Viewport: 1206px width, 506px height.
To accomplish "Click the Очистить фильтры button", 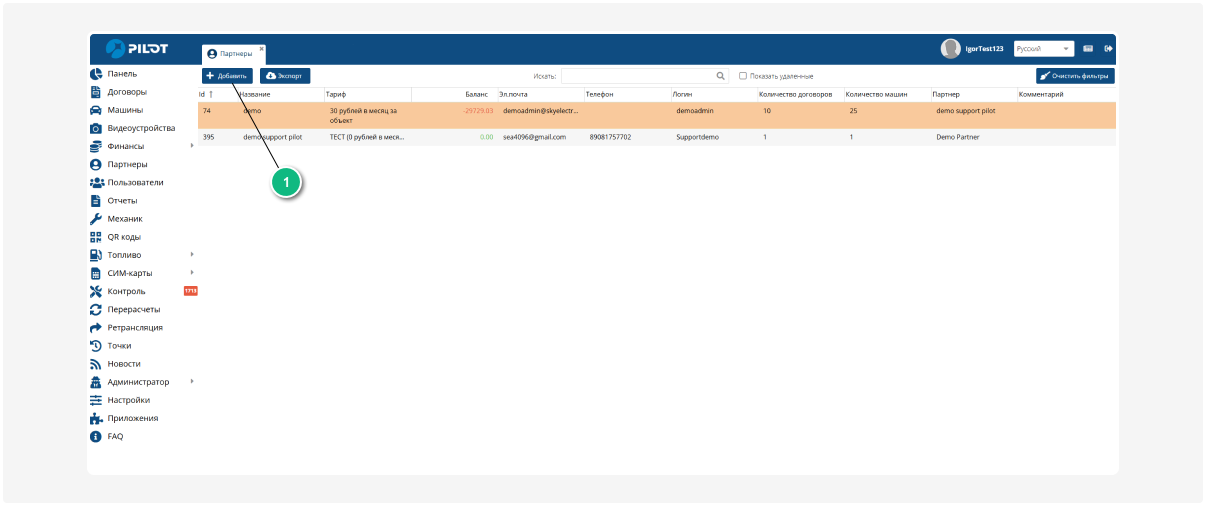I will (x=1075, y=76).
